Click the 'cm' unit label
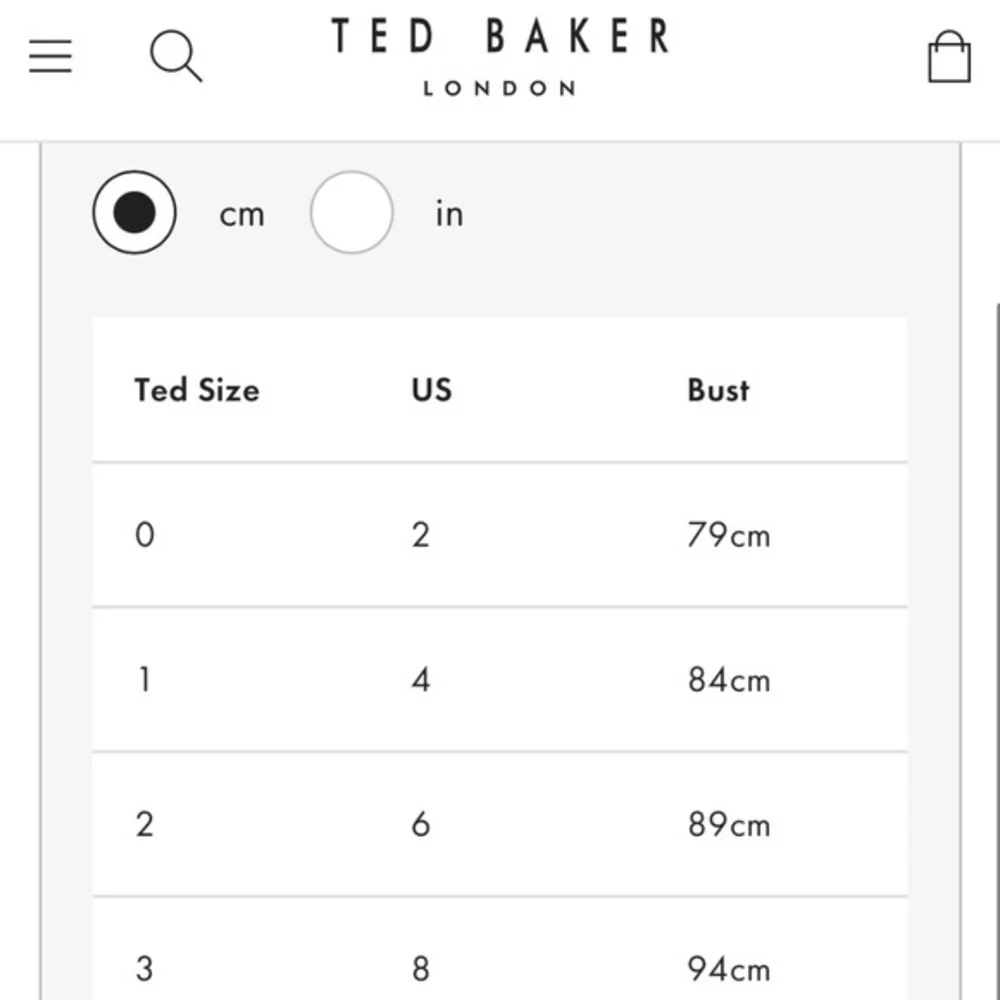1000x1000 pixels. pyautogui.click(x=242, y=215)
